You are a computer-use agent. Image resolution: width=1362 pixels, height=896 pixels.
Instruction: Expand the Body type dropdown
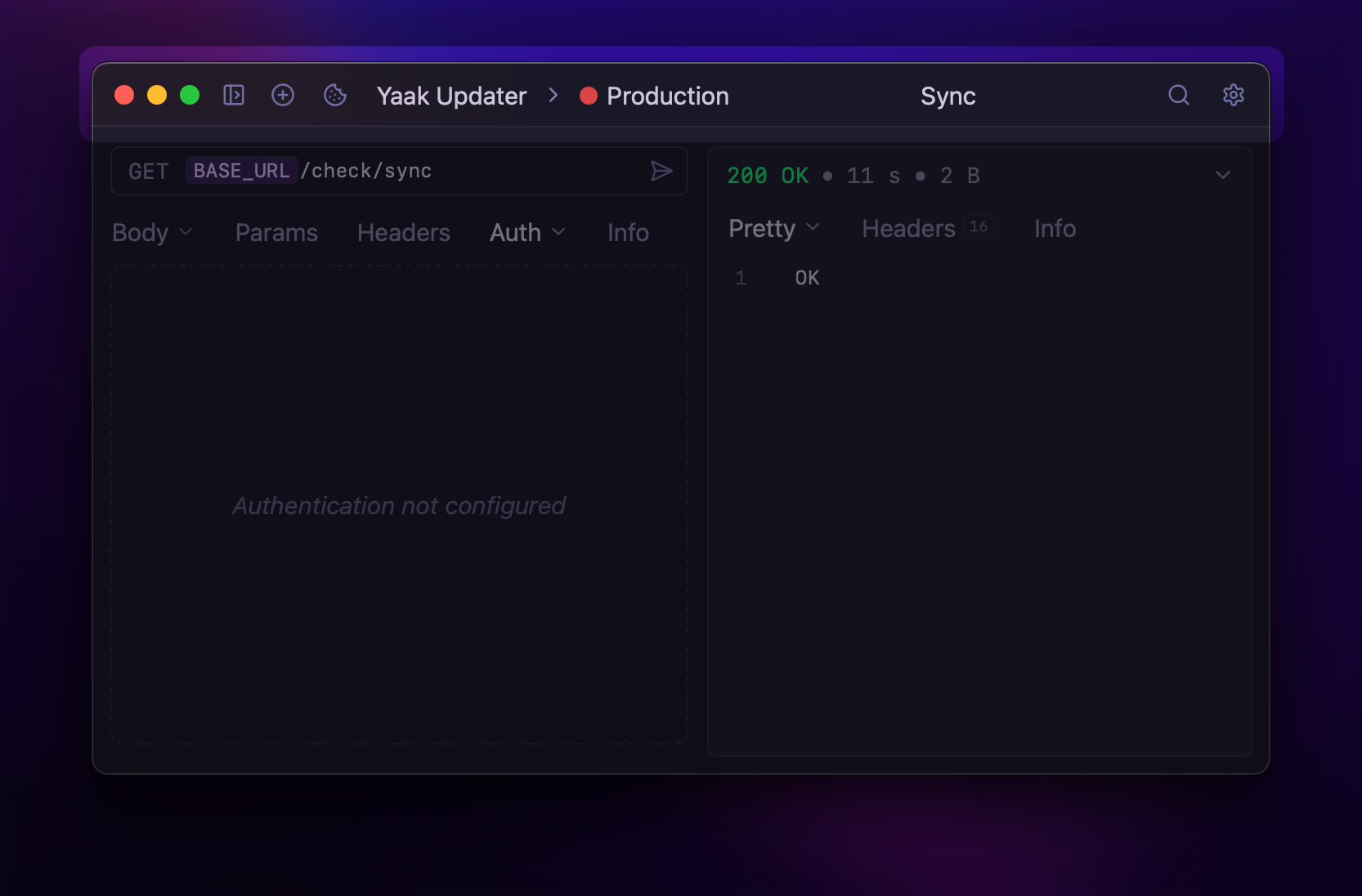click(x=152, y=233)
